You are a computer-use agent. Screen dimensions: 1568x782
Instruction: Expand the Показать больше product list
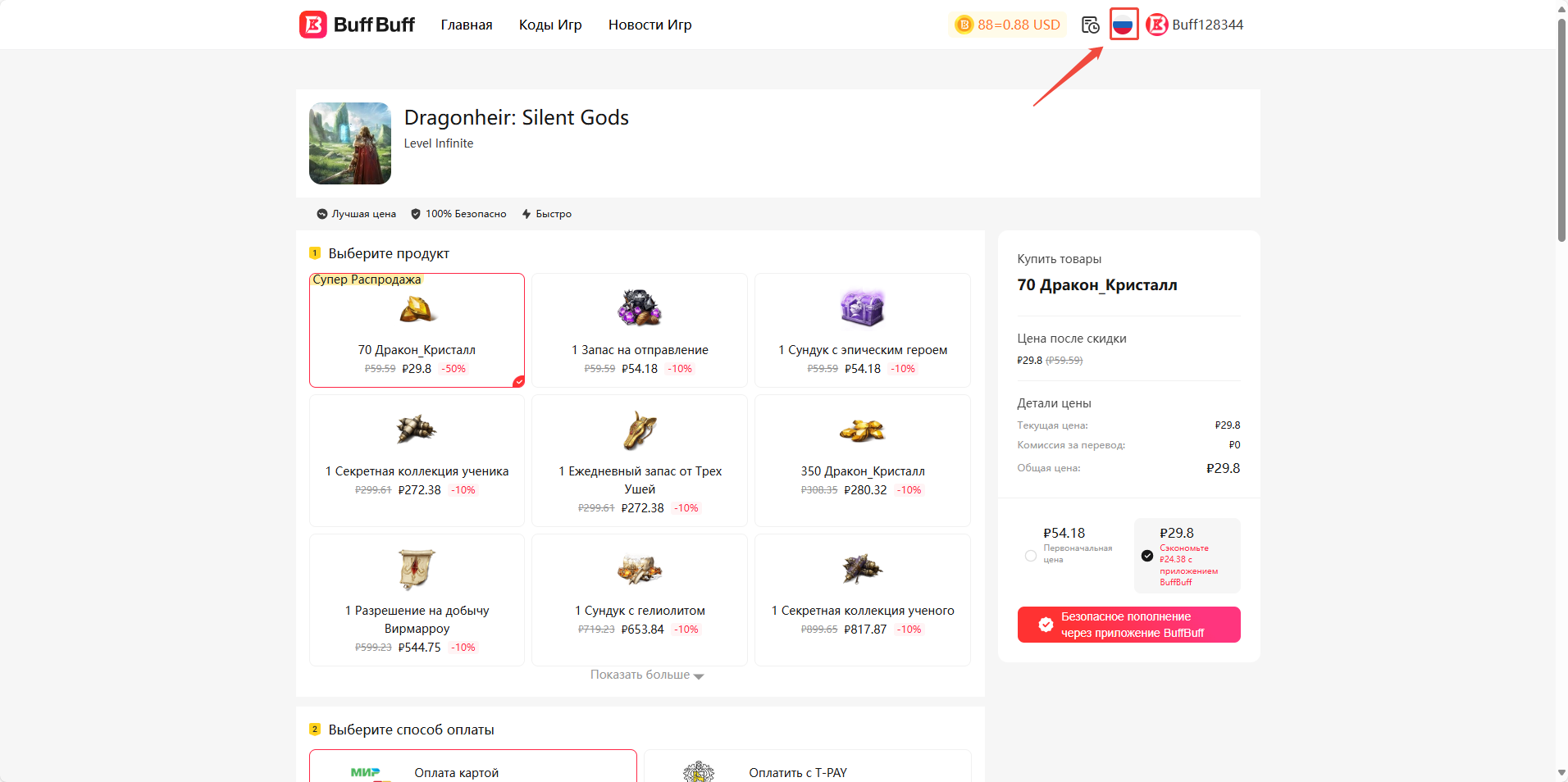(646, 675)
